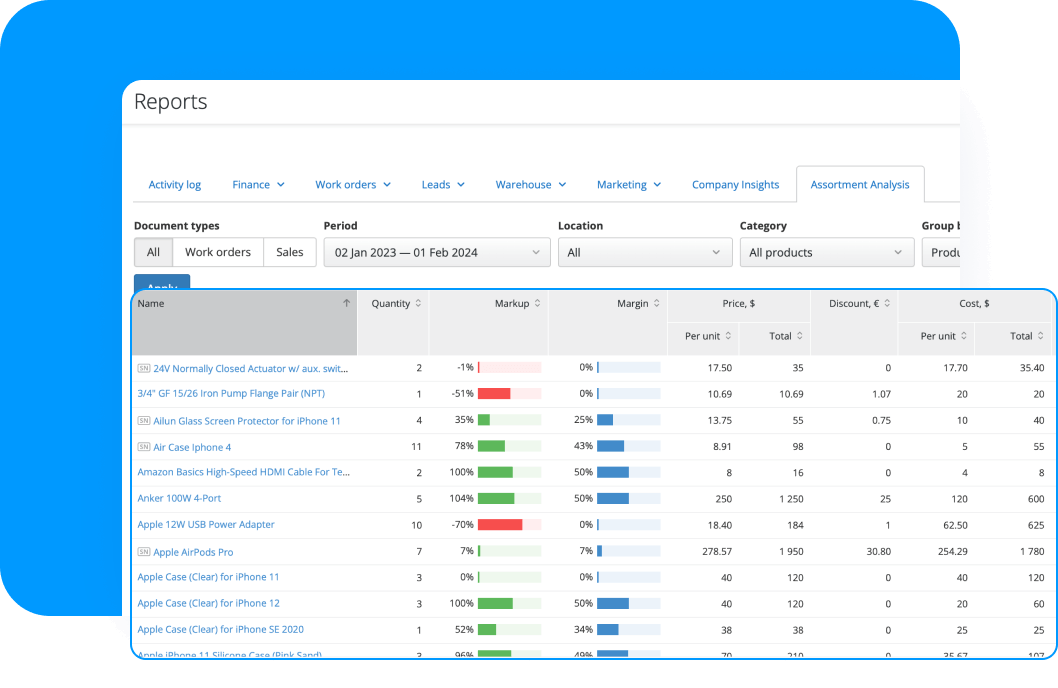Open the Warehouse menu
The image size is (1058, 688).
(x=530, y=184)
